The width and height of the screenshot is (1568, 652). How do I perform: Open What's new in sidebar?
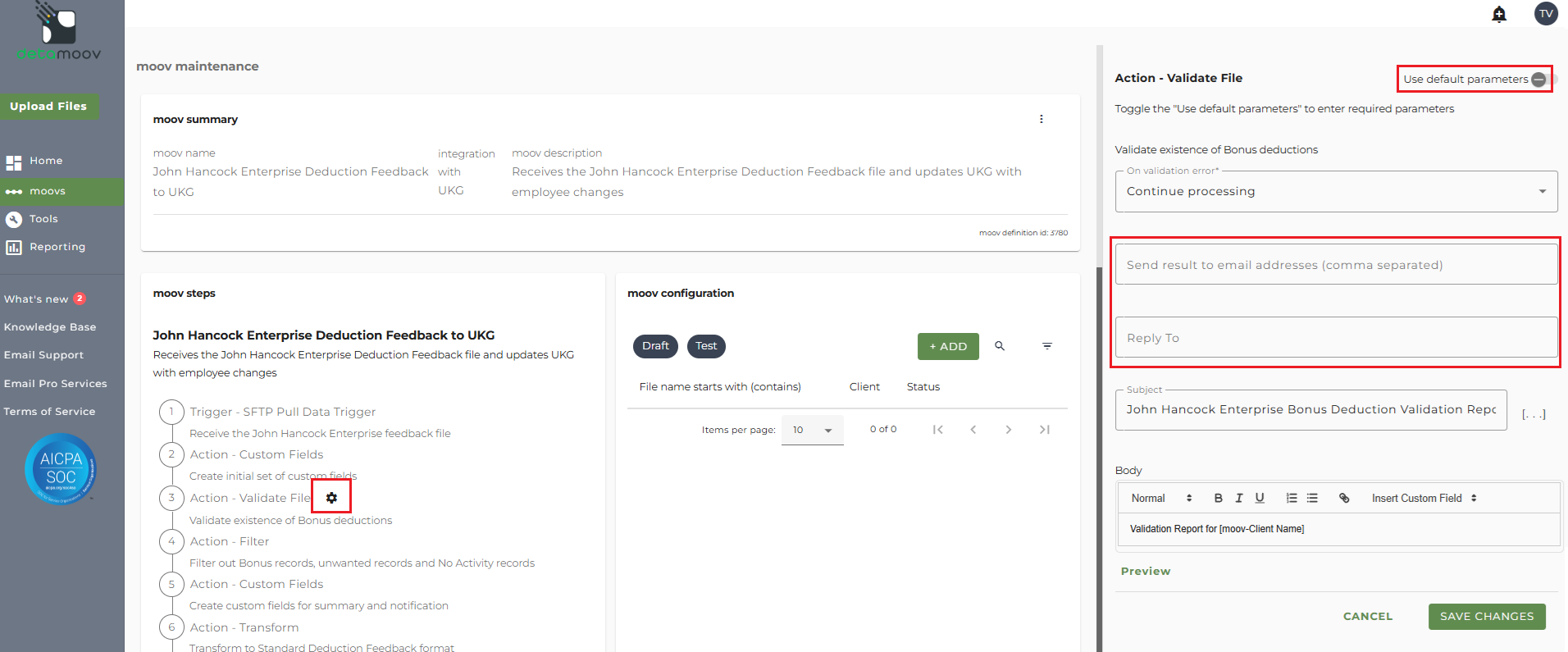(x=44, y=299)
